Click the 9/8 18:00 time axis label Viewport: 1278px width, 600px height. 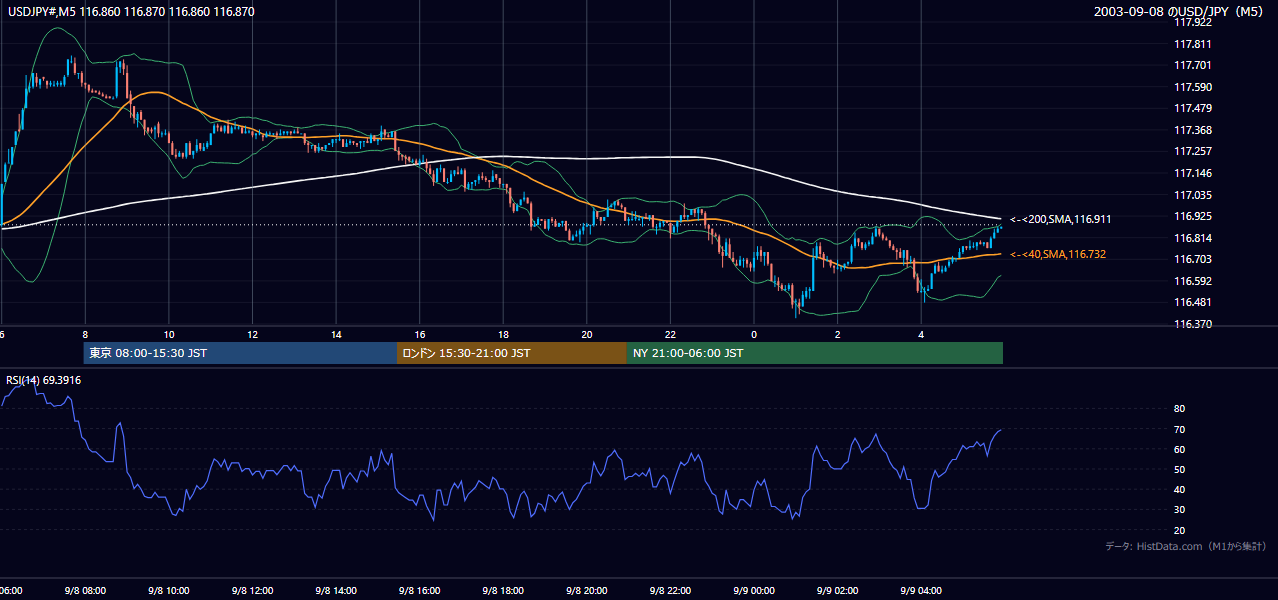[x=503, y=591]
